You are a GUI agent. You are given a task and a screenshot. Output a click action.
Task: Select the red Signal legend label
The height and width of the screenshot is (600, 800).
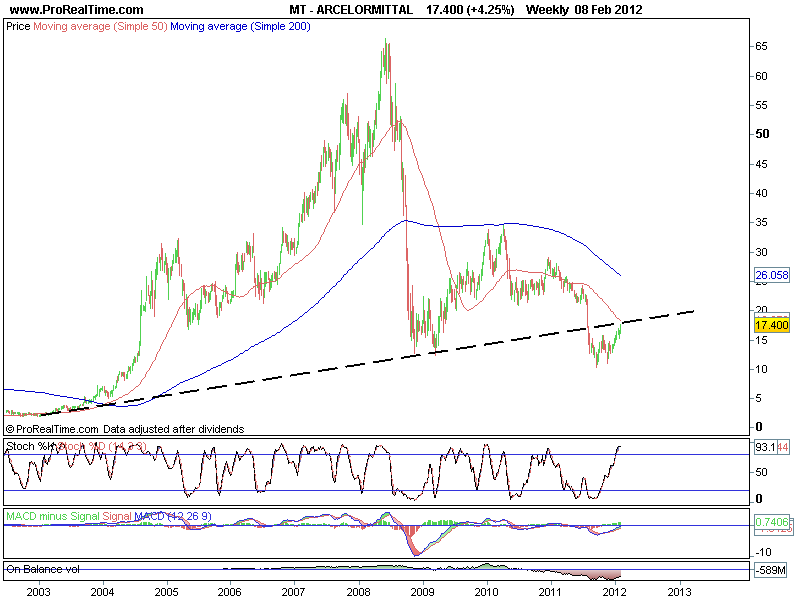point(117,516)
